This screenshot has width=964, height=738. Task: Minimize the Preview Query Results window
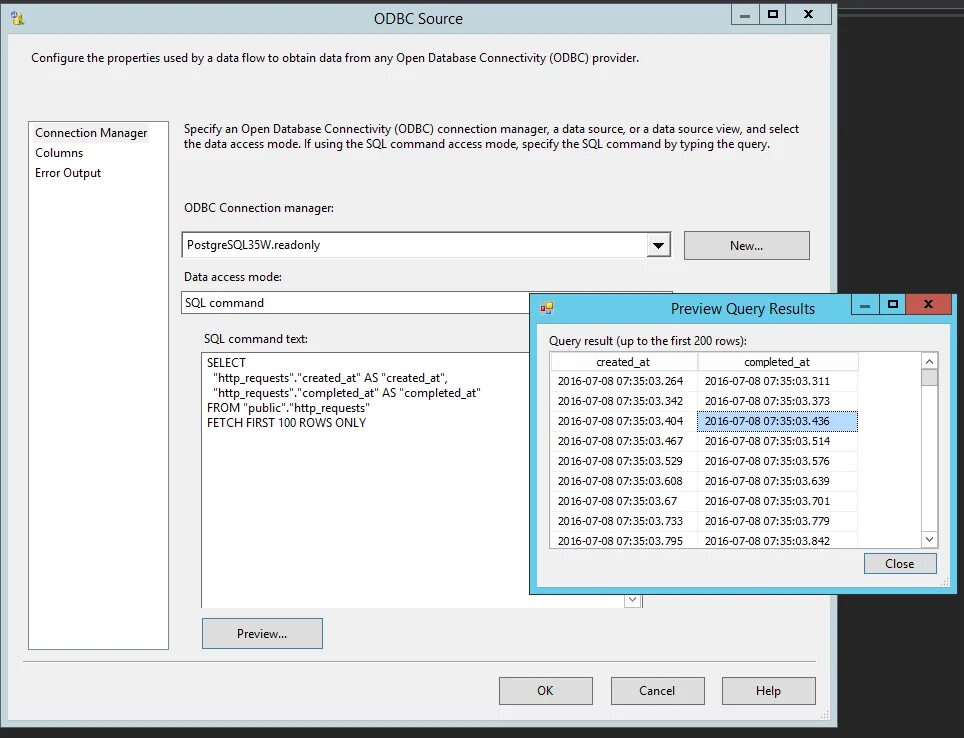[x=865, y=304]
